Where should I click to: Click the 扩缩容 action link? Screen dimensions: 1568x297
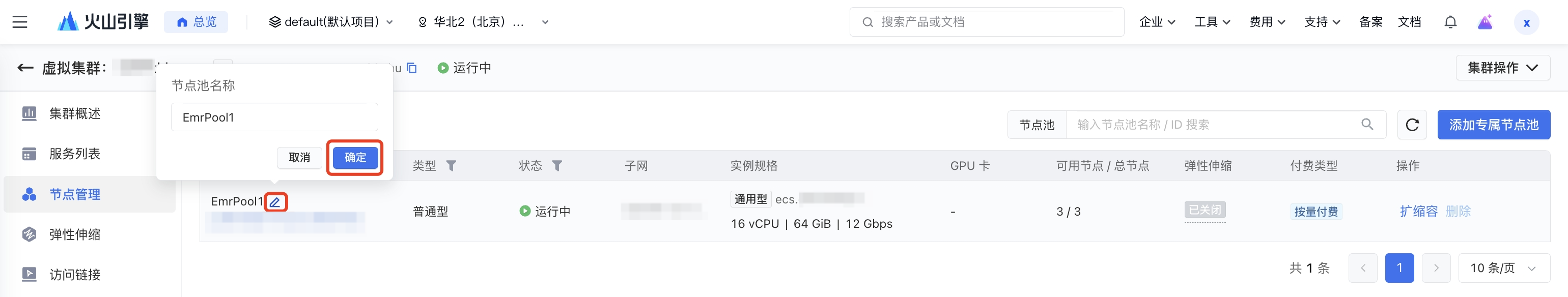pyautogui.click(x=1418, y=211)
